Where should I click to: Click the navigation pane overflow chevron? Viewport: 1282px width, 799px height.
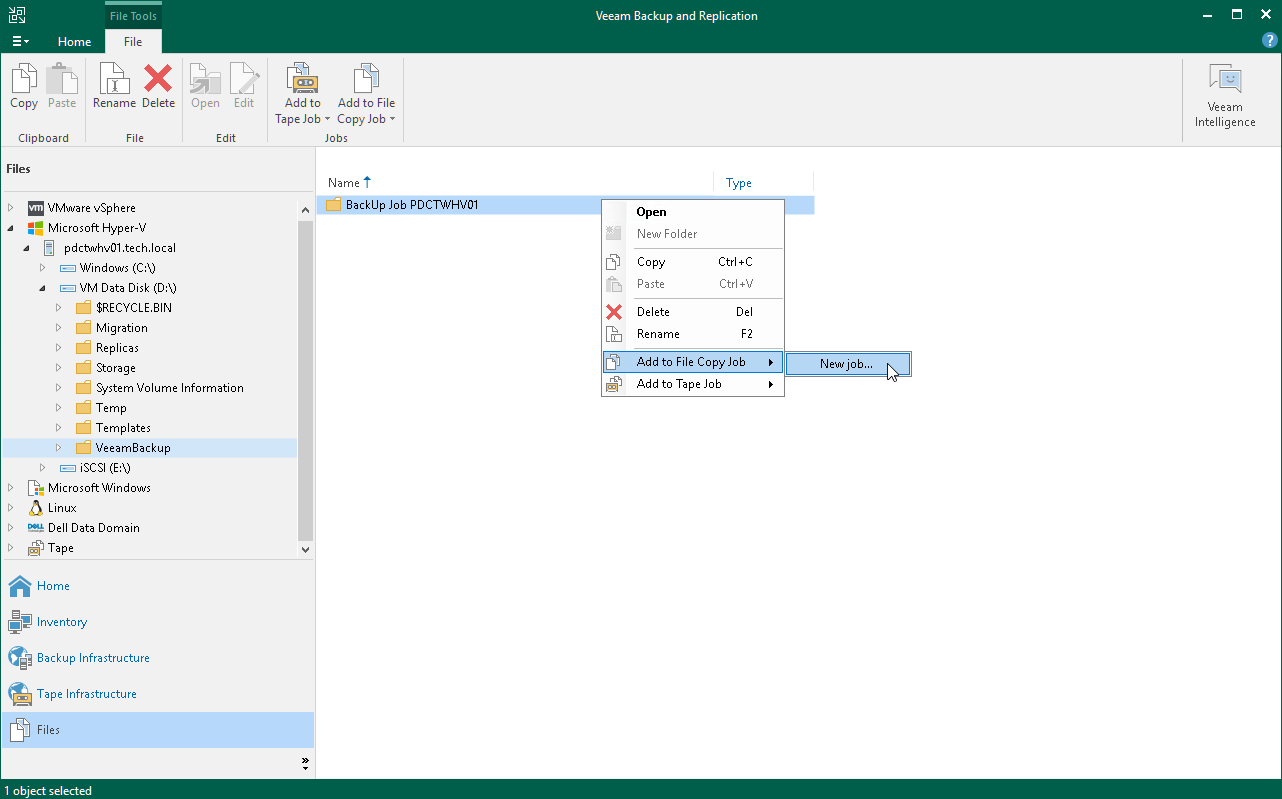[305, 763]
